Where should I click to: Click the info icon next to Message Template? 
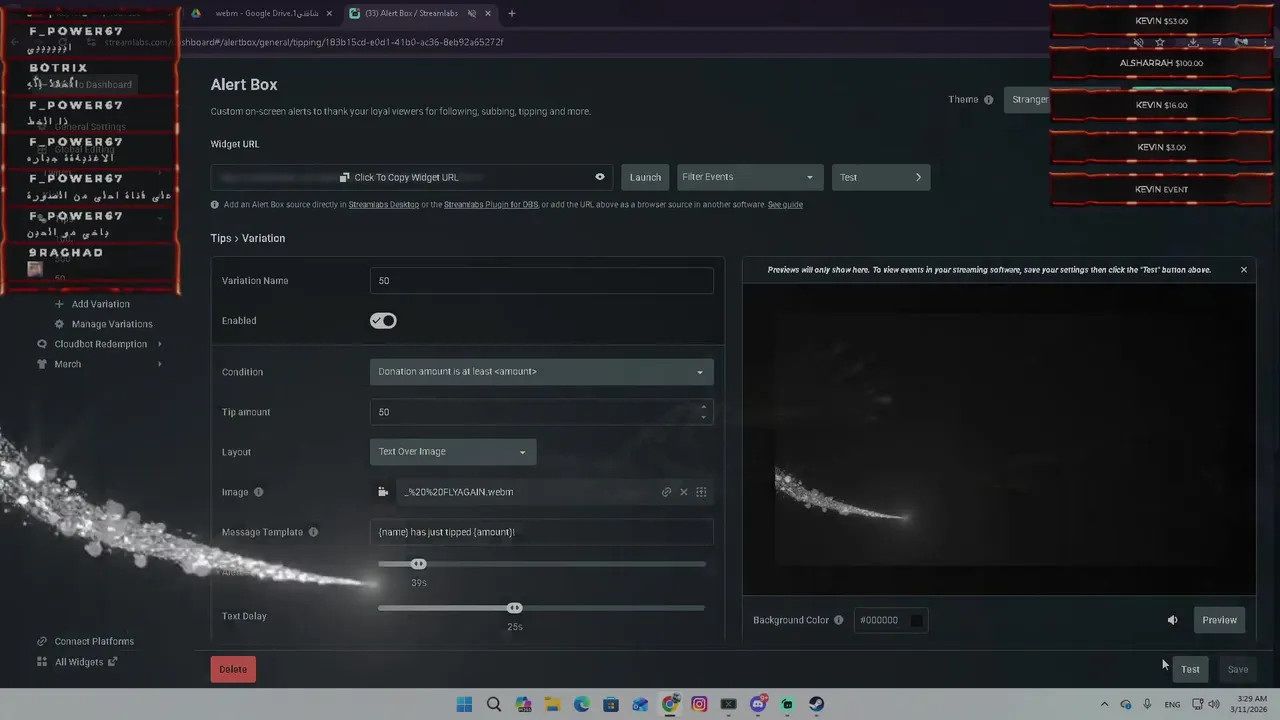(313, 532)
